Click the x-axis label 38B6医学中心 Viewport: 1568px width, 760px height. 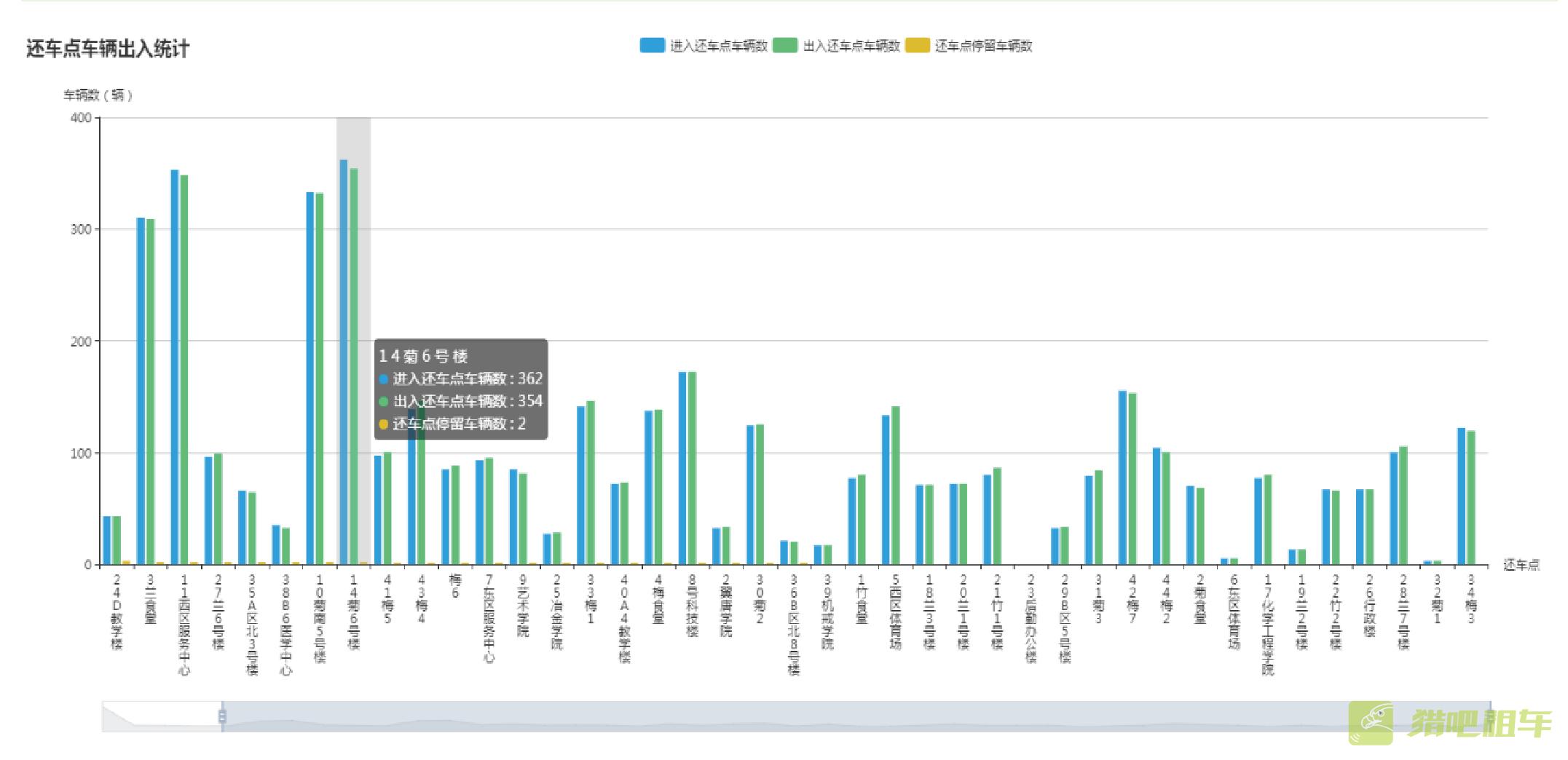pyautogui.click(x=285, y=625)
